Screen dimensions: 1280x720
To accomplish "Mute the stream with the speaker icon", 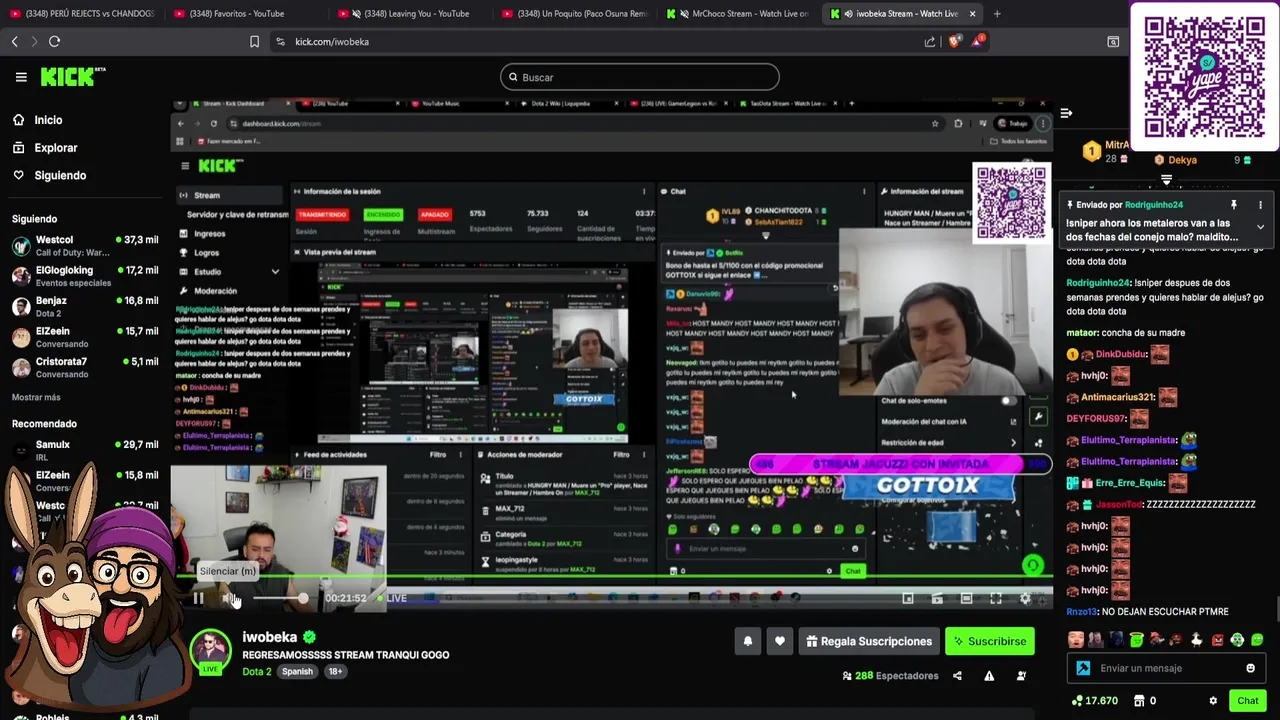I will point(230,598).
